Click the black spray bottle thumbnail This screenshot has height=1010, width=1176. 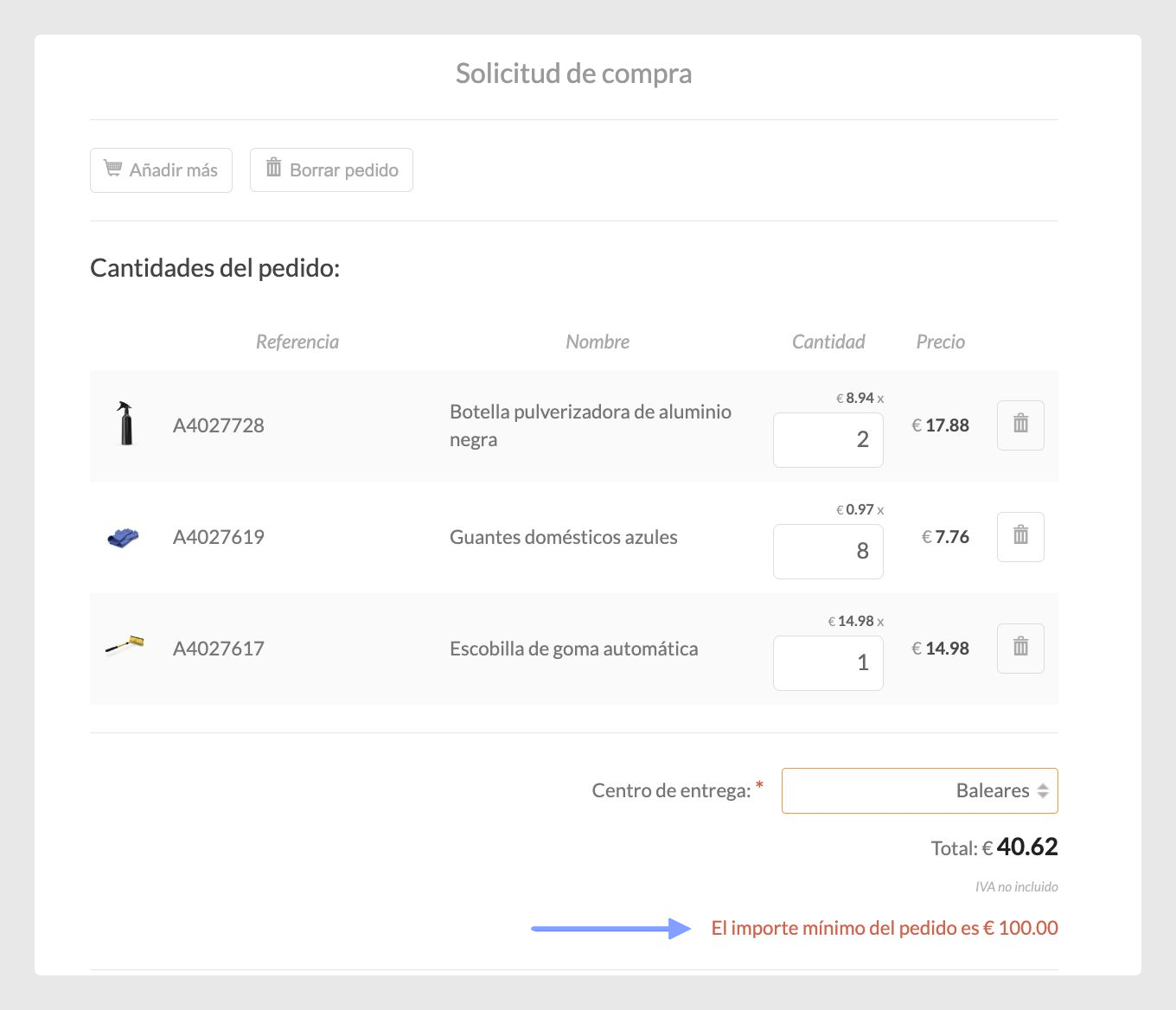[x=126, y=424]
